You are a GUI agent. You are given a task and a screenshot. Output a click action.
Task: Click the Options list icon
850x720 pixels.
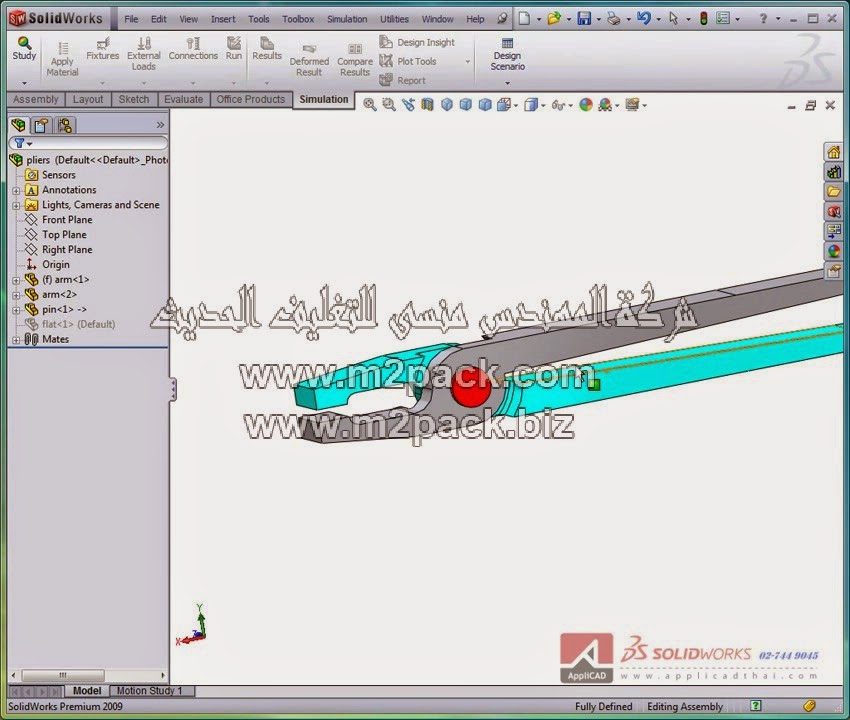pyautogui.click(x=723, y=19)
